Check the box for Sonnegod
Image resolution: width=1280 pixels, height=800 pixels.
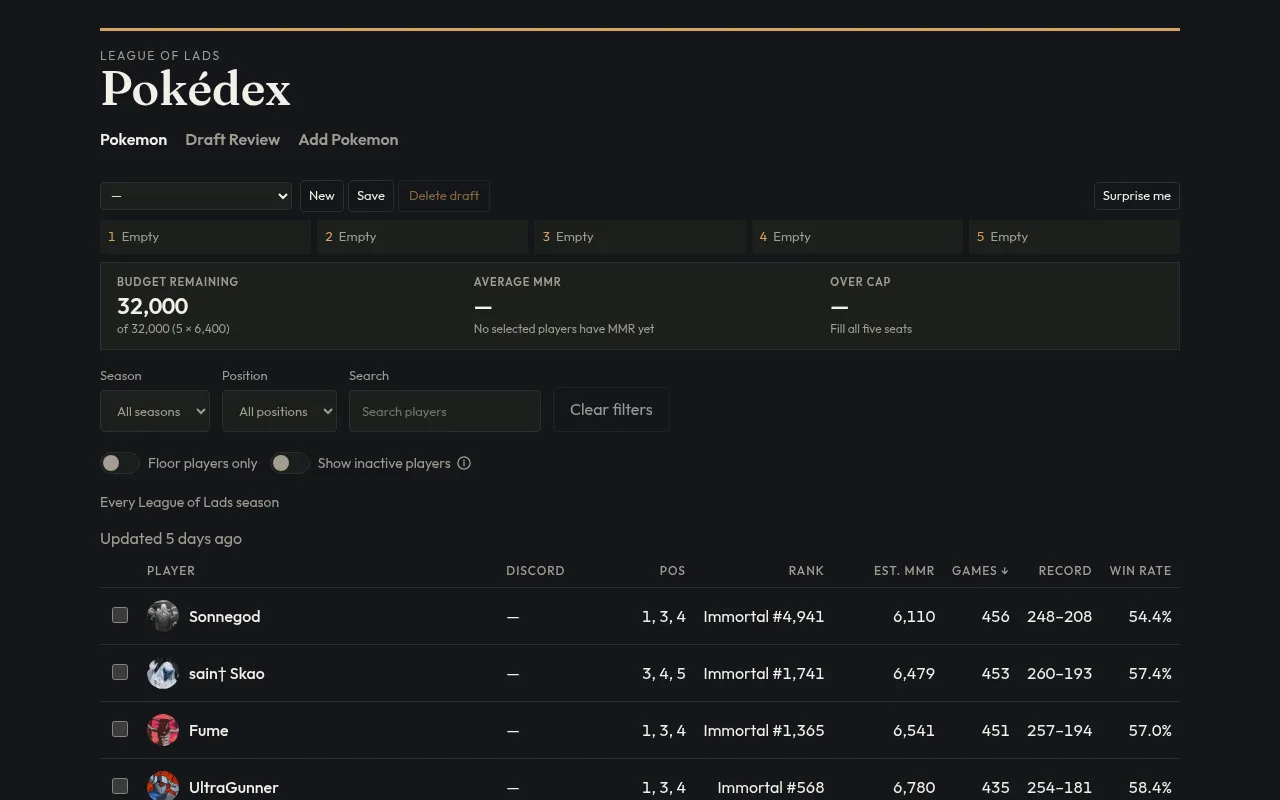(120, 615)
